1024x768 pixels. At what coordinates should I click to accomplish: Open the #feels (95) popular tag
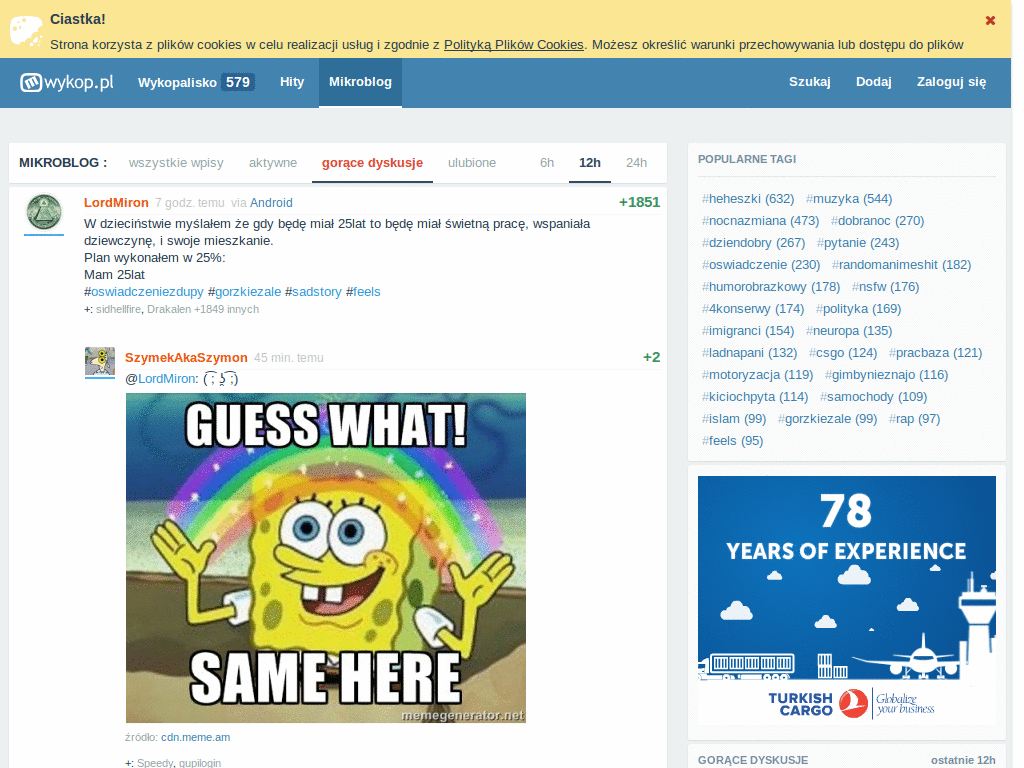pyautogui.click(x=733, y=441)
